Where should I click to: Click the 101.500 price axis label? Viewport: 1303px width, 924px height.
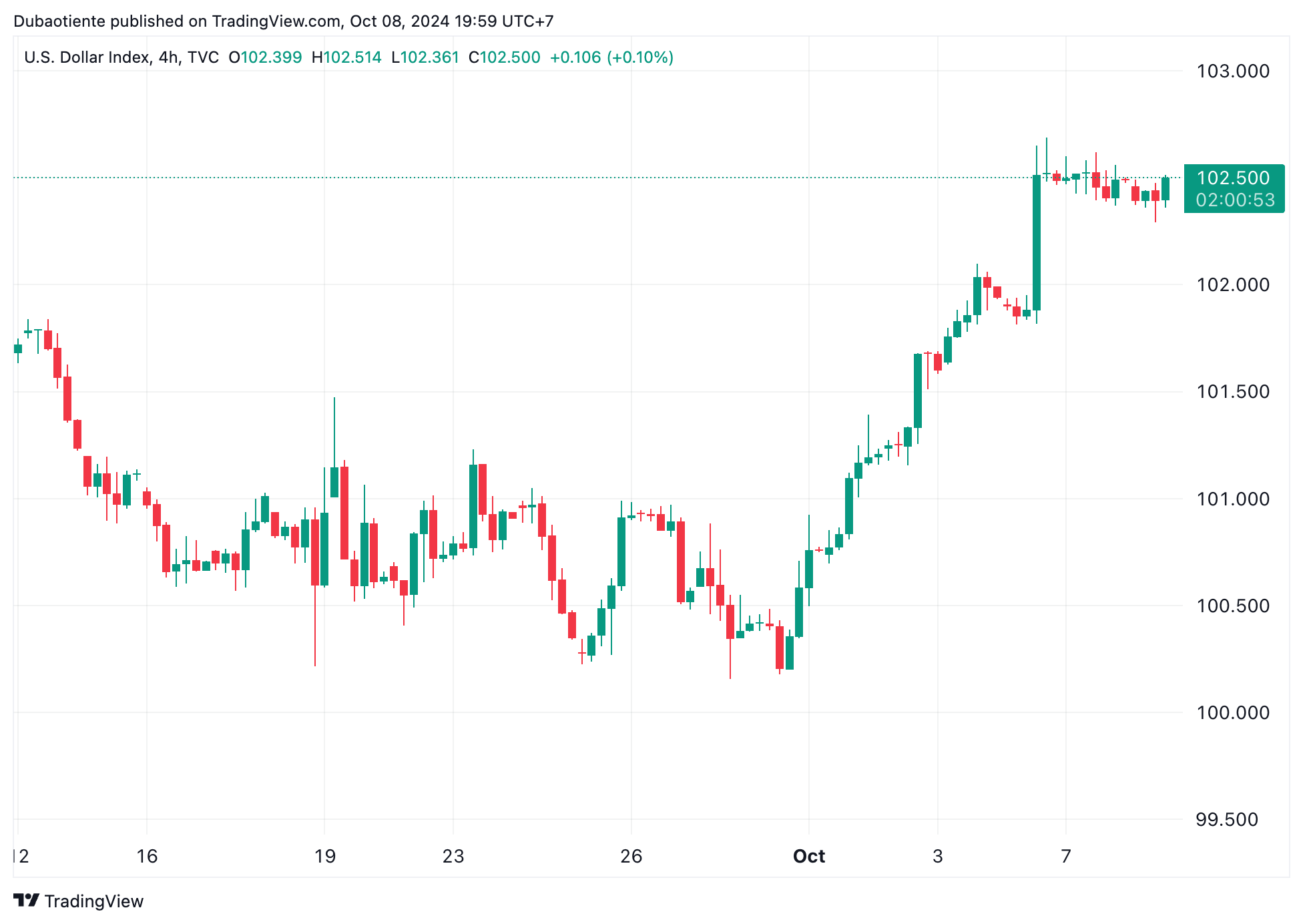[1233, 391]
